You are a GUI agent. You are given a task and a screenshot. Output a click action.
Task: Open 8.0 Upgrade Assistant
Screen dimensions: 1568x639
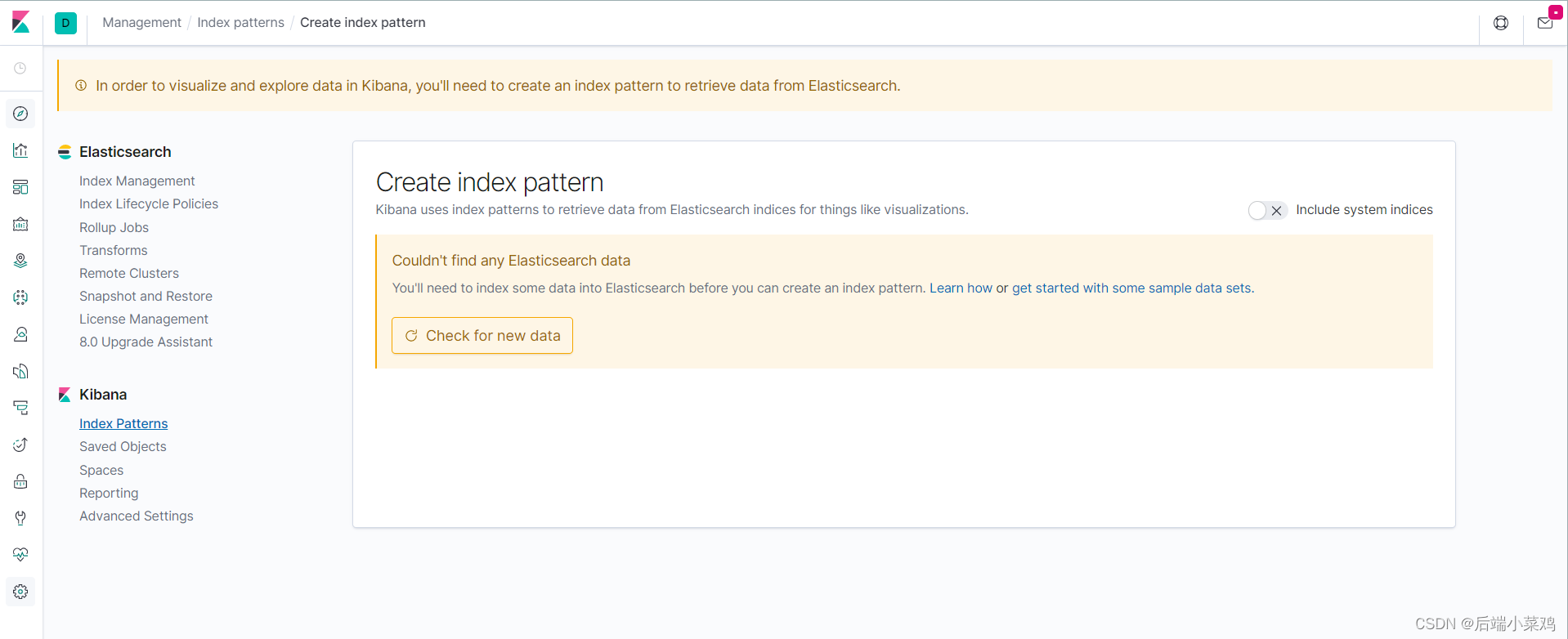[146, 342]
